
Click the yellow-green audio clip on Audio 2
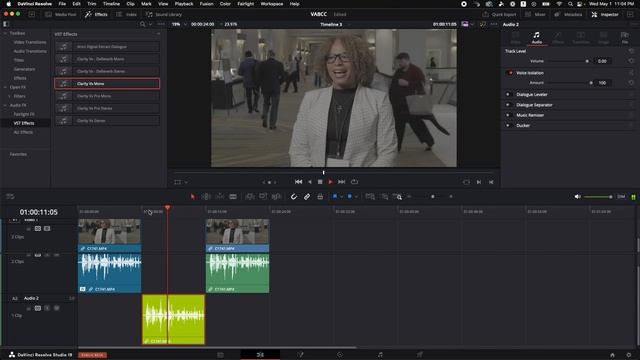tap(173, 320)
